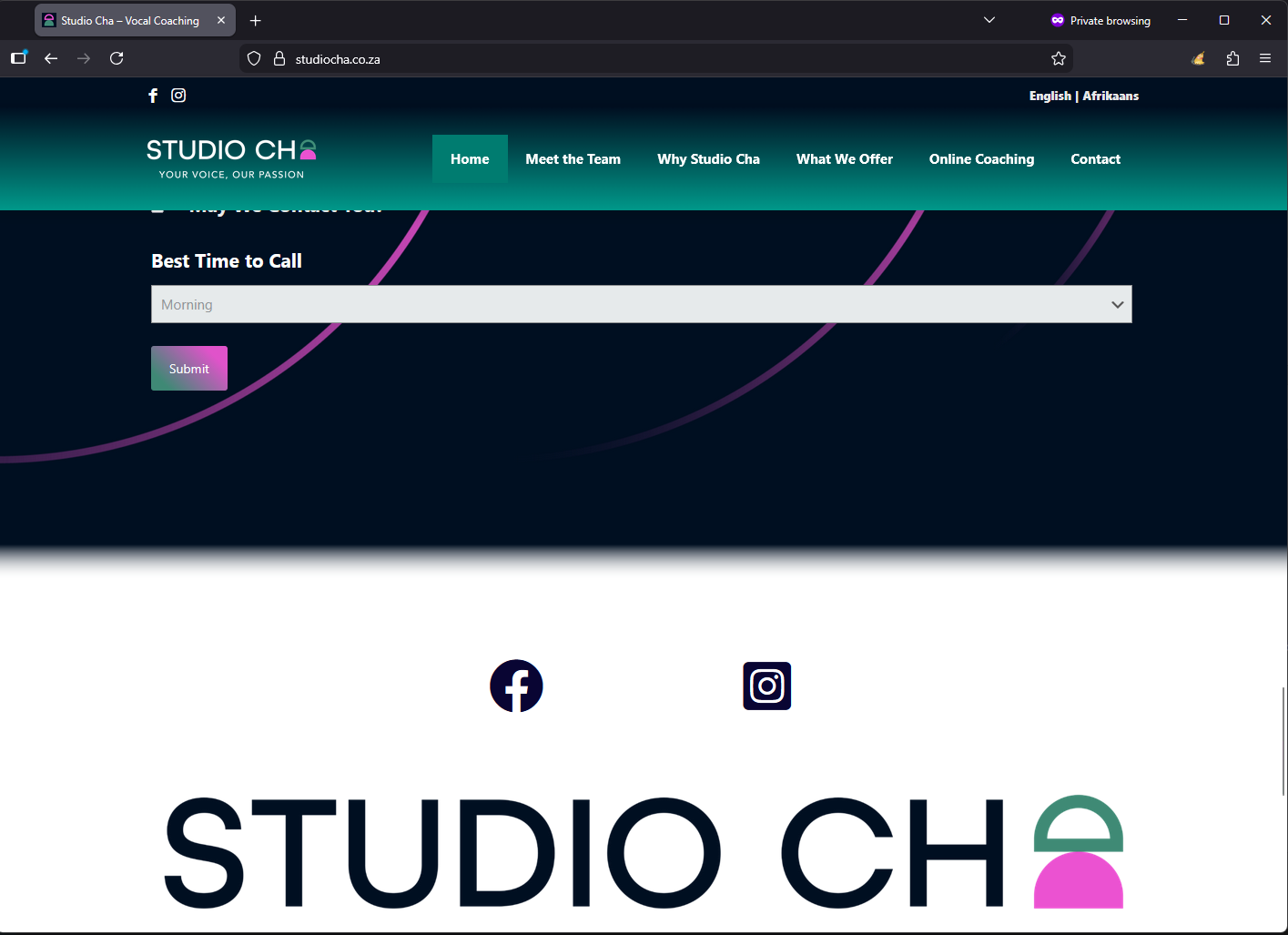
Task: Expand the Best Time to Call dropdown
Action: coord(641,304)
